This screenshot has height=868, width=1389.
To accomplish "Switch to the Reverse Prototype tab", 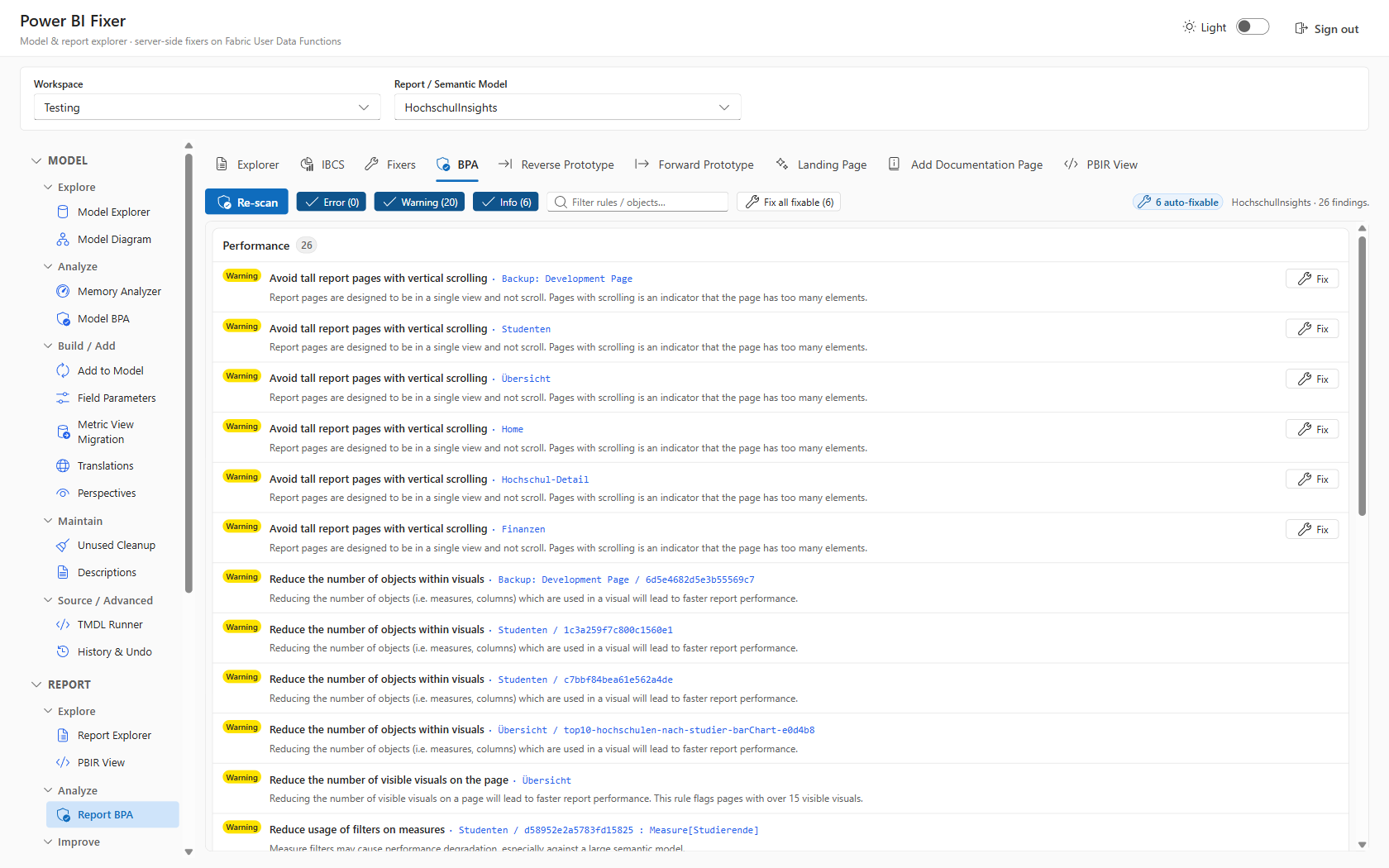I will (x=556, y=165).
